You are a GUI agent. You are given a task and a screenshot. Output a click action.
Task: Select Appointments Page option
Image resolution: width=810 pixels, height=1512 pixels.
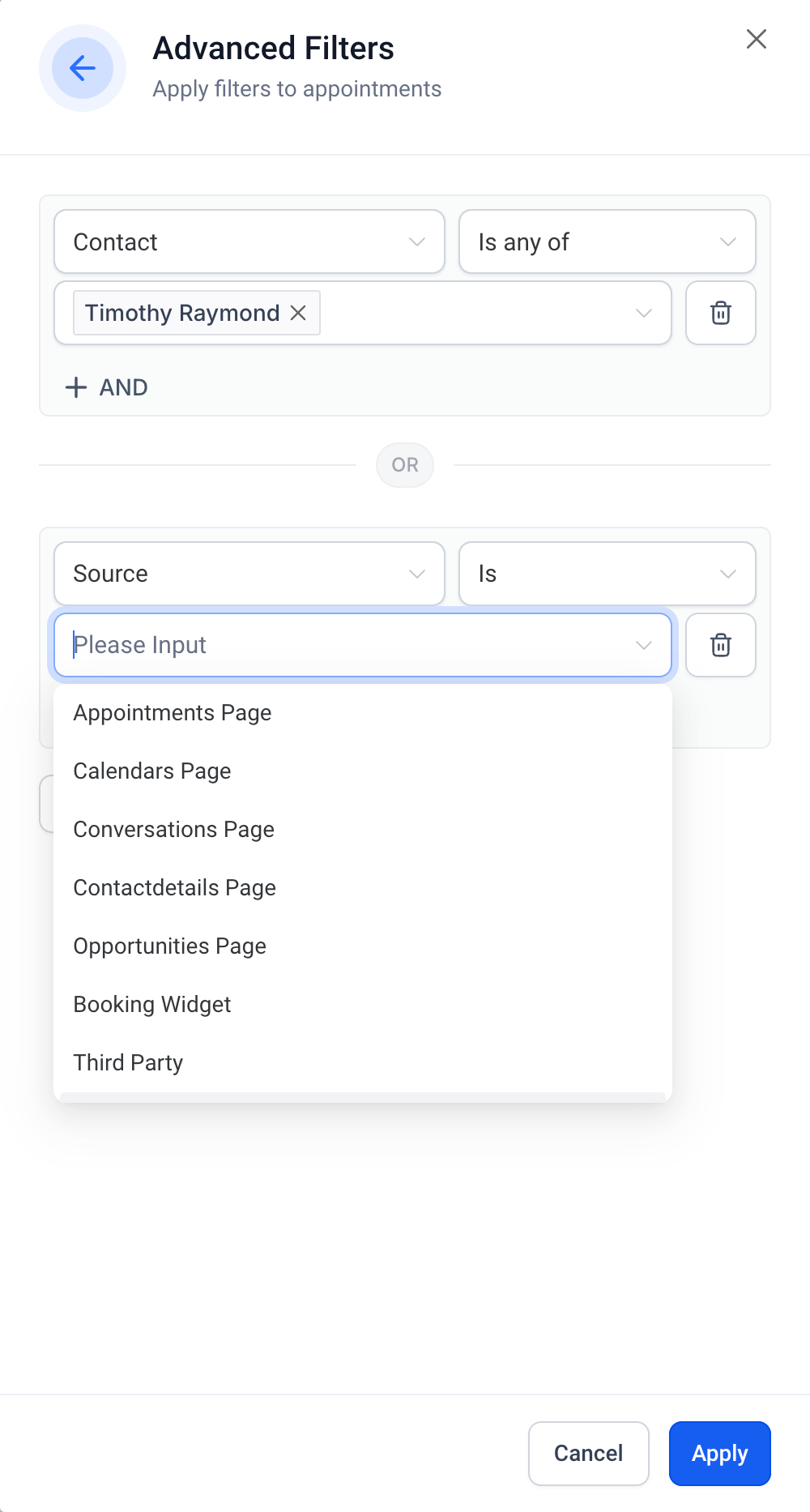pyautogui.click(x=173, y=713)
